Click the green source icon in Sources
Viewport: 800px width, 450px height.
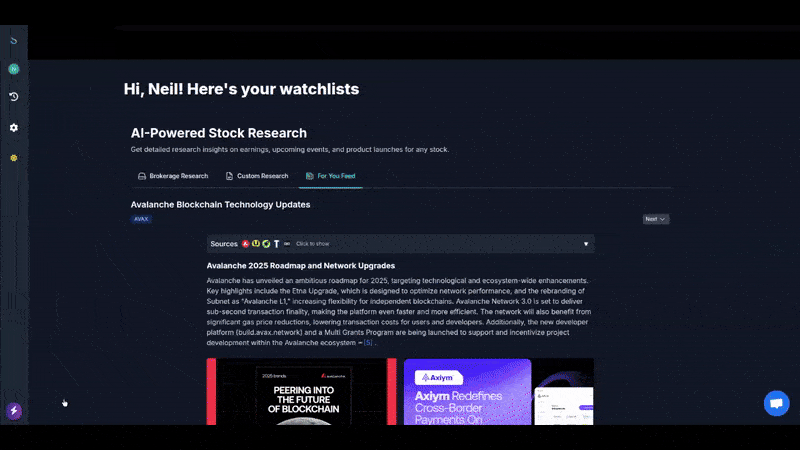266,244
